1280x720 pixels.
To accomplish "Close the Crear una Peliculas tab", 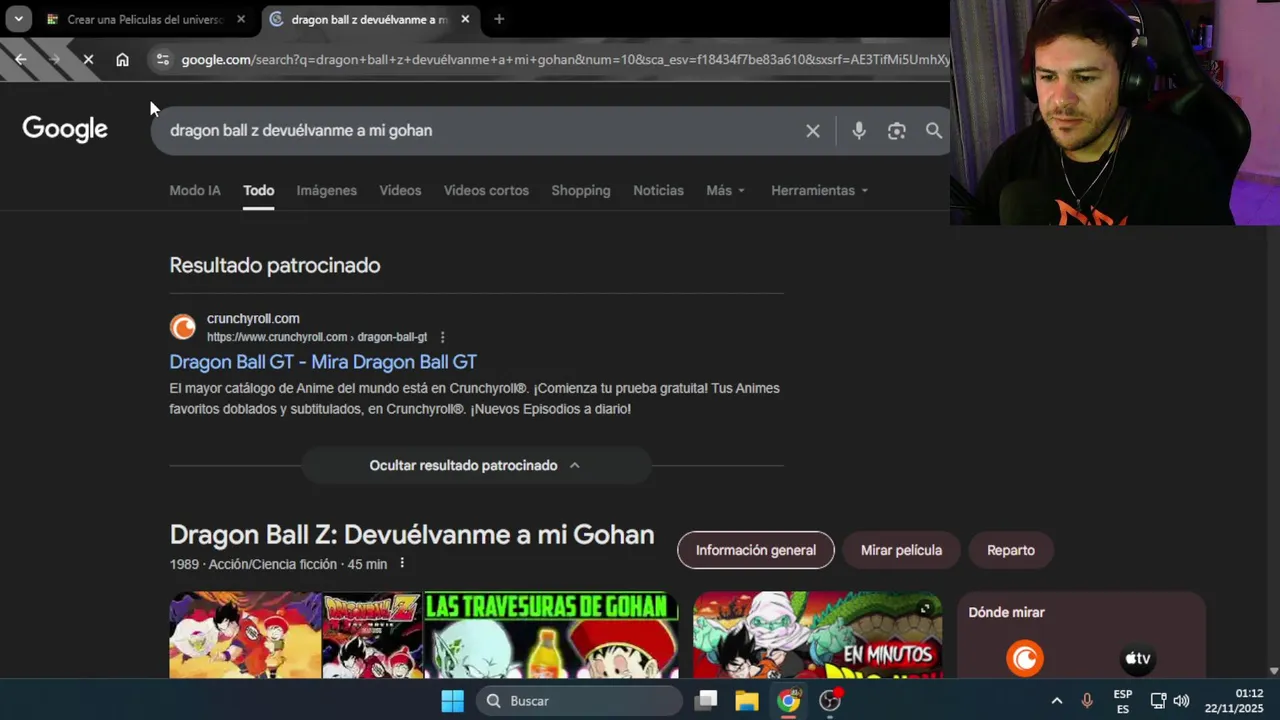I will (241, 19).
